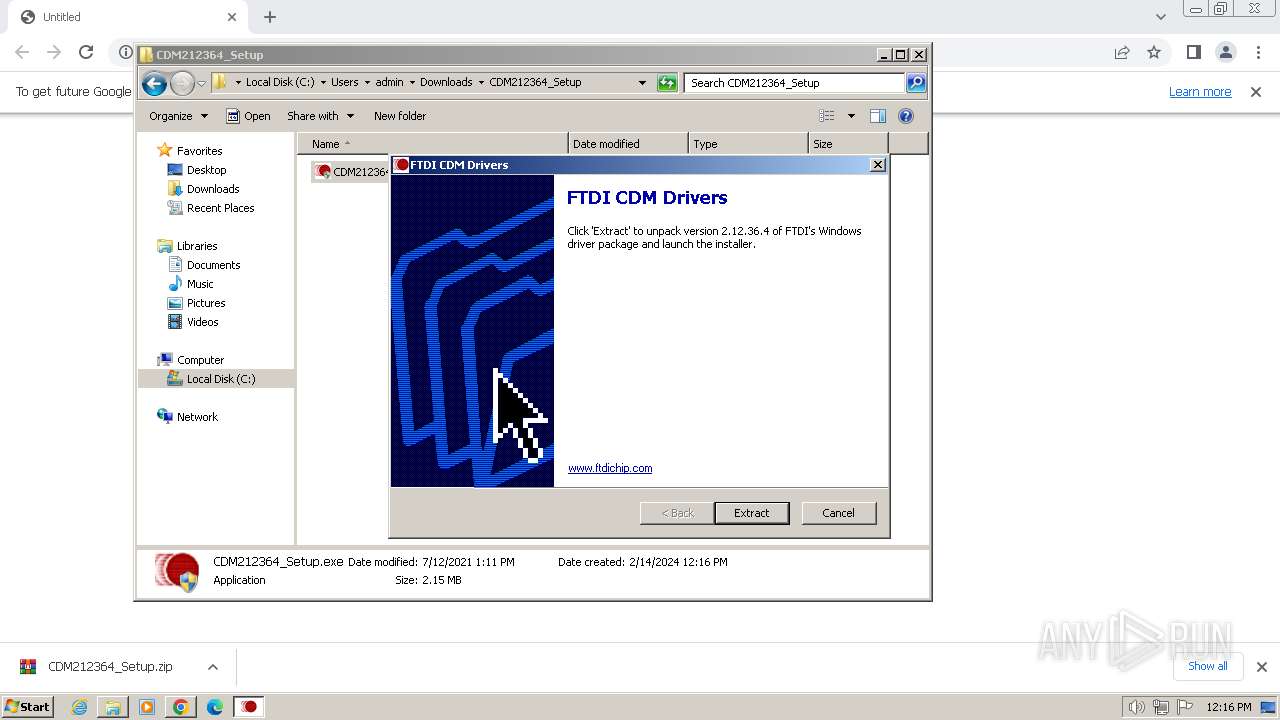The image size is (1280, 720).
Task: Click the change view icon
Action: (827, 116)
